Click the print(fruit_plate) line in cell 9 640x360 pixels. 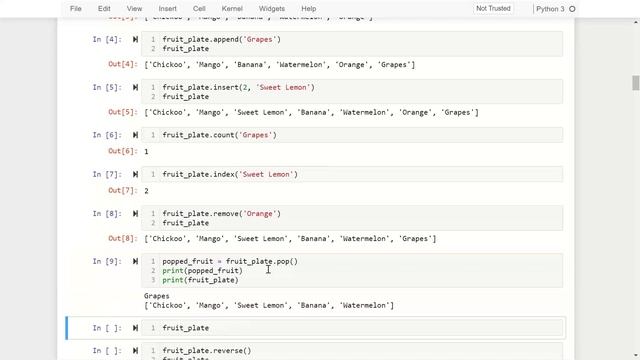coord(200,280)
